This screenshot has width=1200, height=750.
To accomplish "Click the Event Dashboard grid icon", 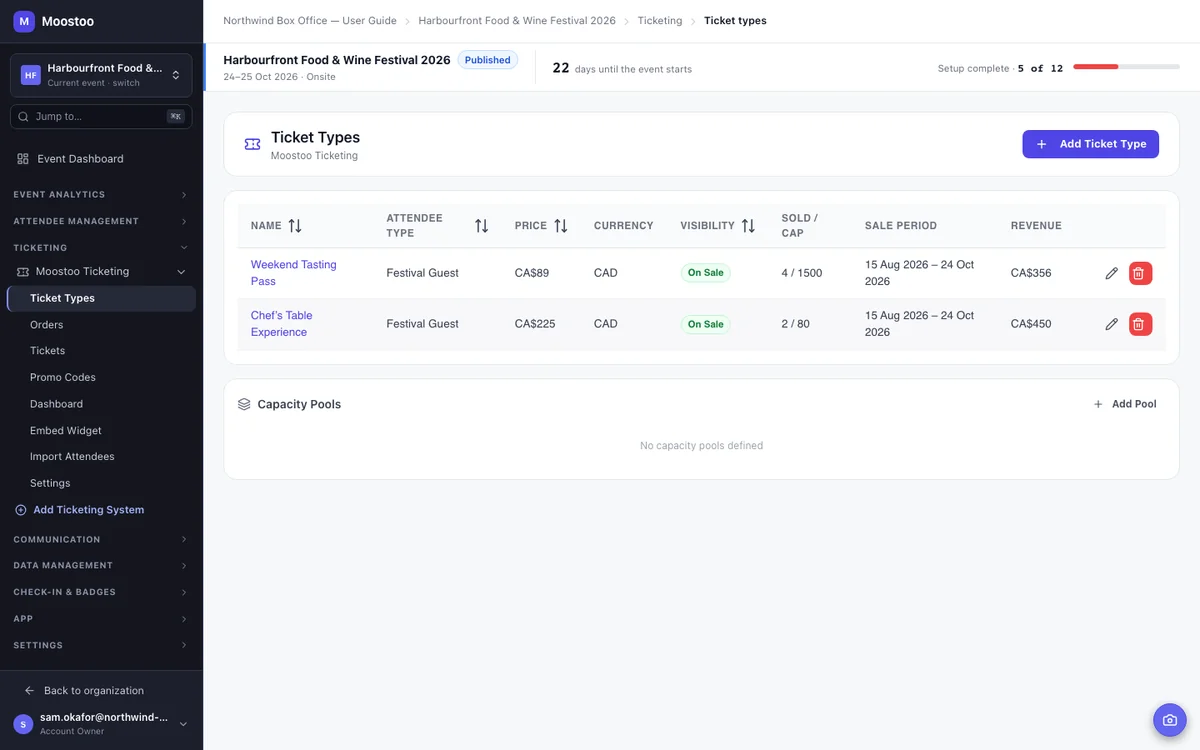I will (x=23, y=159).
